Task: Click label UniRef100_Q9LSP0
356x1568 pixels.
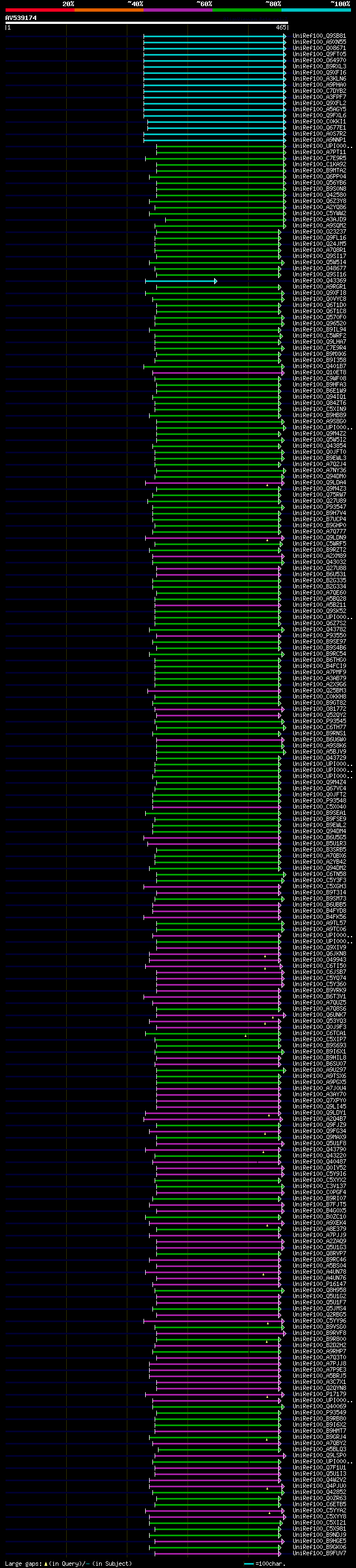Action: pos(319,1456)
